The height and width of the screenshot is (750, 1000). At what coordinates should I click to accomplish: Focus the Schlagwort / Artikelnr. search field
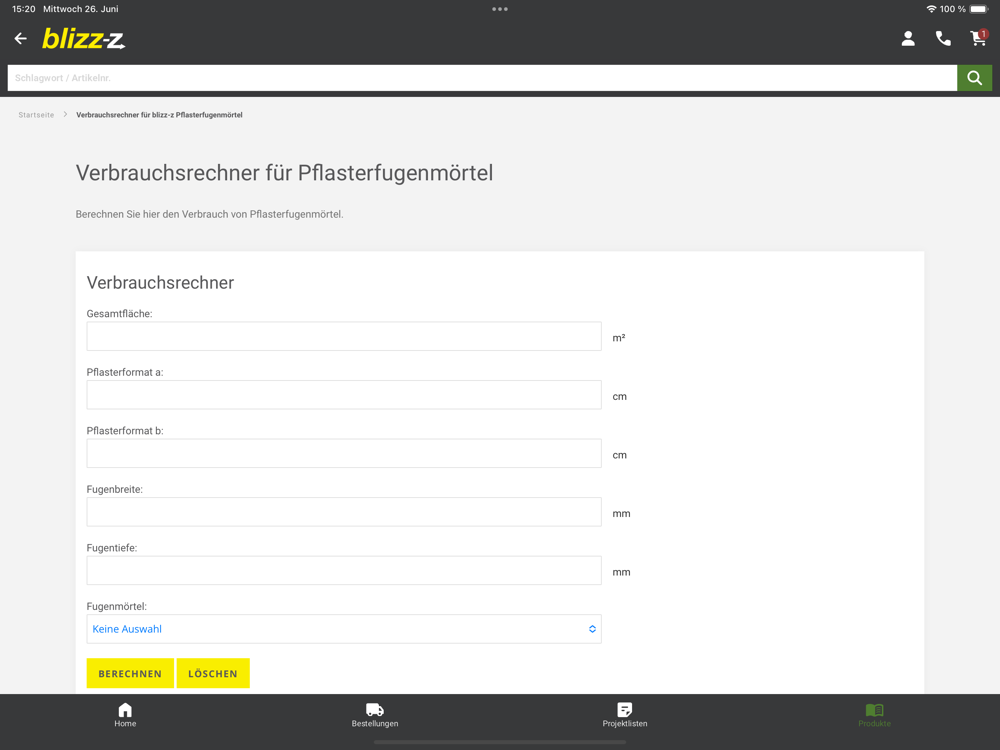pos(482,78)
